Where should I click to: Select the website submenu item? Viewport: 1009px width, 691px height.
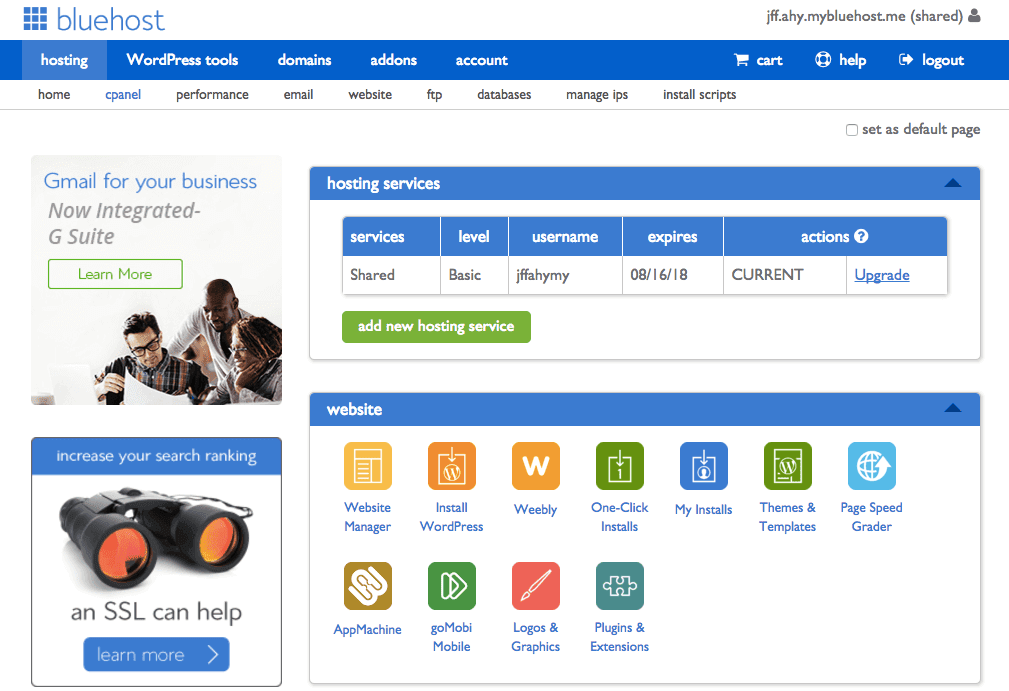coord(370,95)
